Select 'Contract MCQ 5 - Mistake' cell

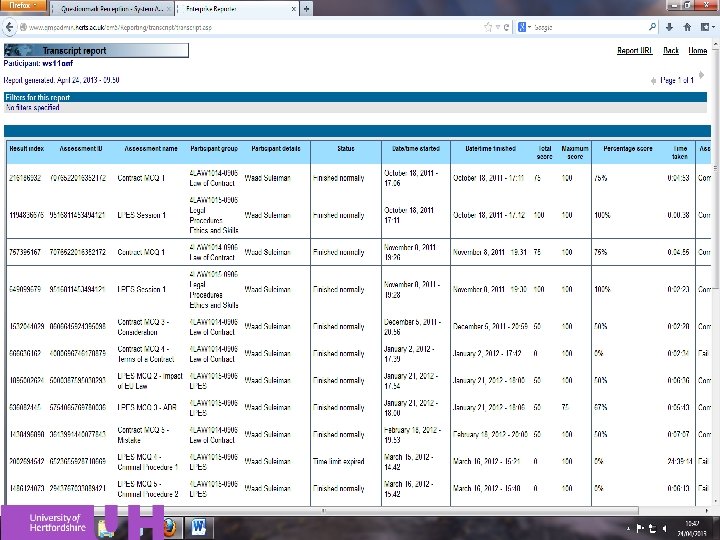143,435
